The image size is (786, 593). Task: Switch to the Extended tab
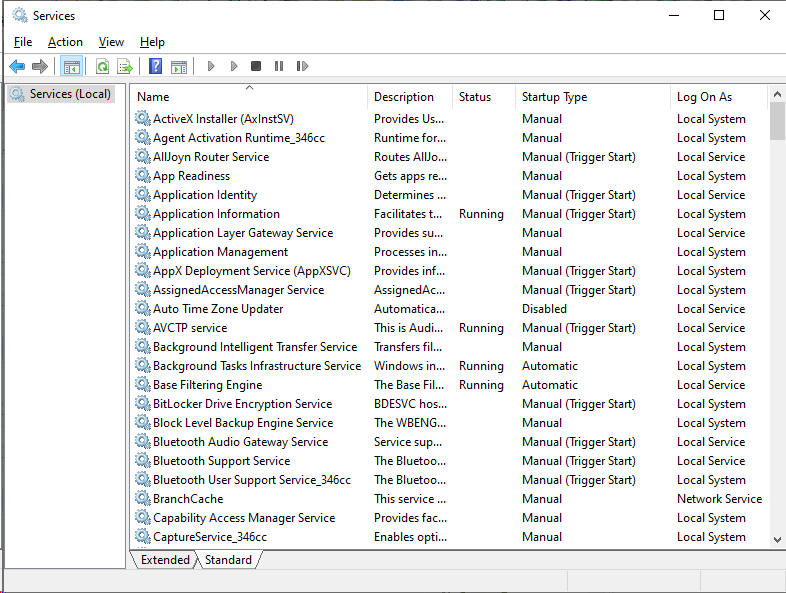click(x=165, y=560)
